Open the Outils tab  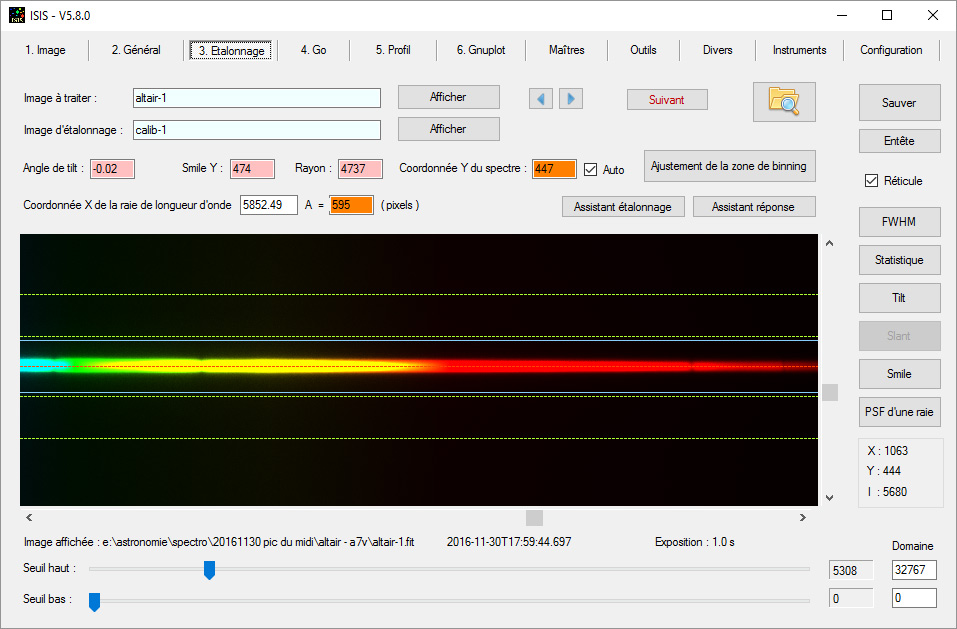[x=643, y=50]
